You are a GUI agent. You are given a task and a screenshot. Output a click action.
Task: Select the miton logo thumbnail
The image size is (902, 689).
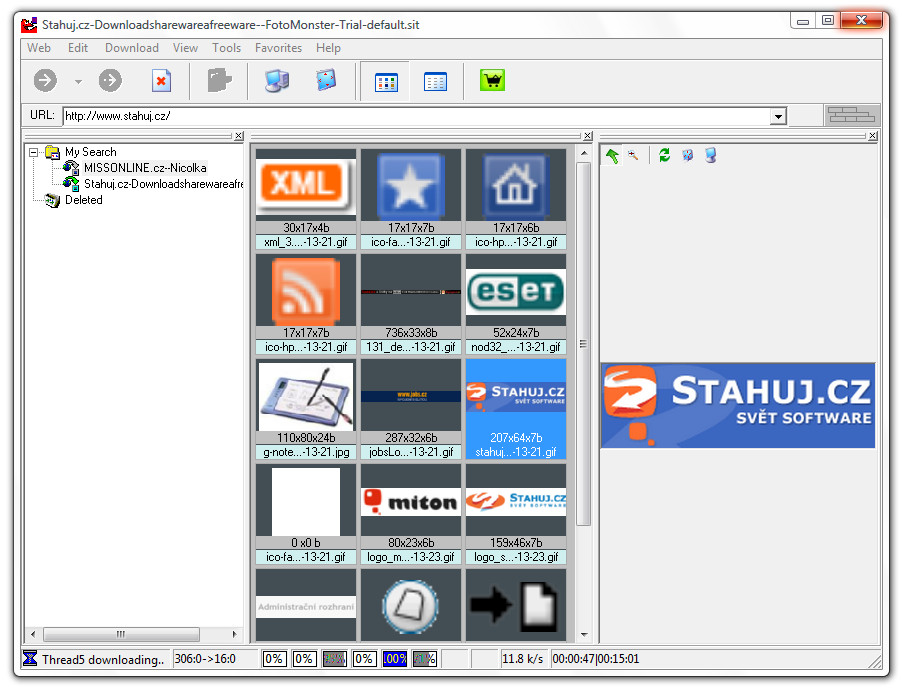pyautogui.click(x=411, y=500)
